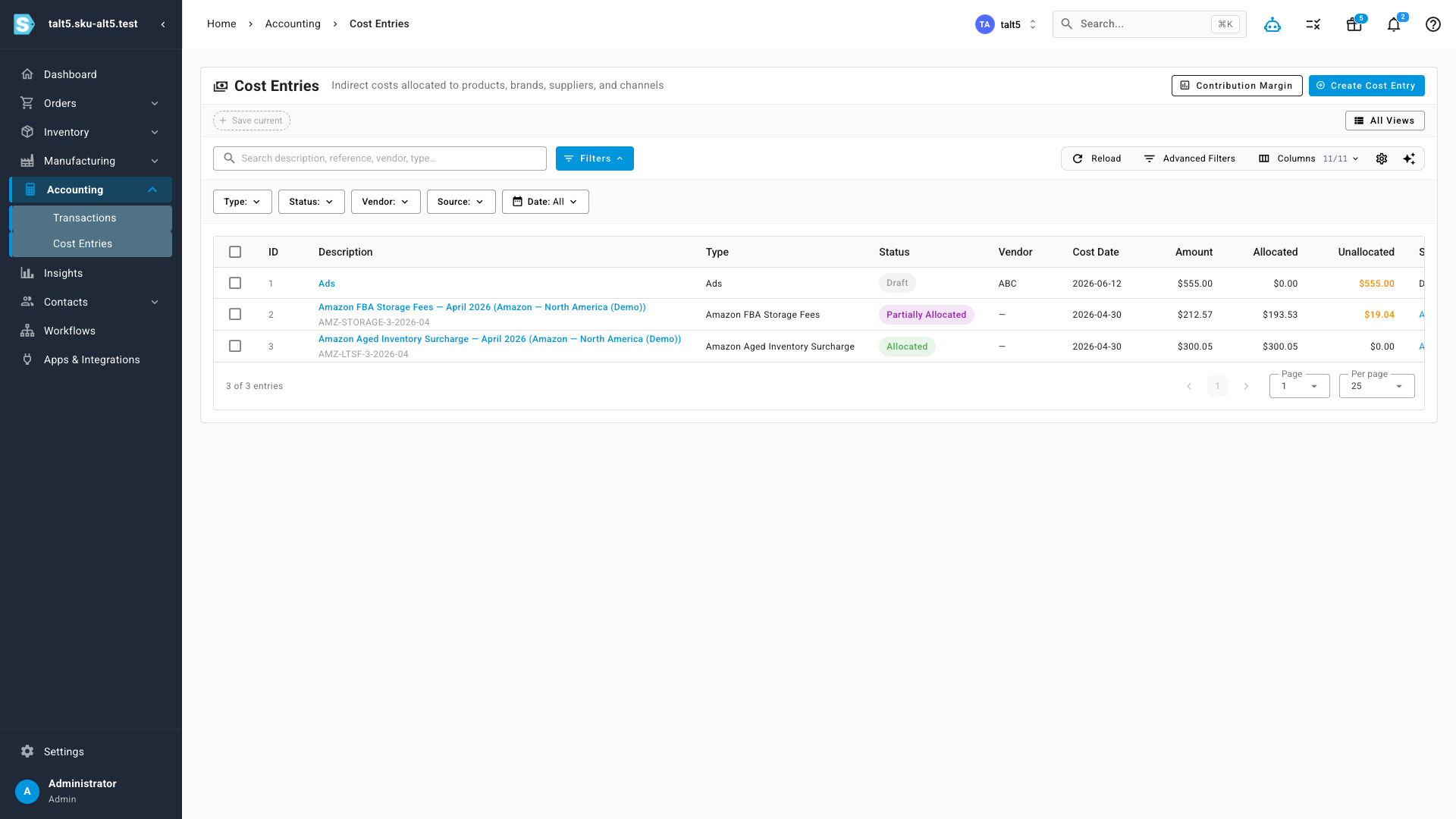Click Save current view button
The width and height of the screenshot is (1456, 819).
click(x=252, y=121)
